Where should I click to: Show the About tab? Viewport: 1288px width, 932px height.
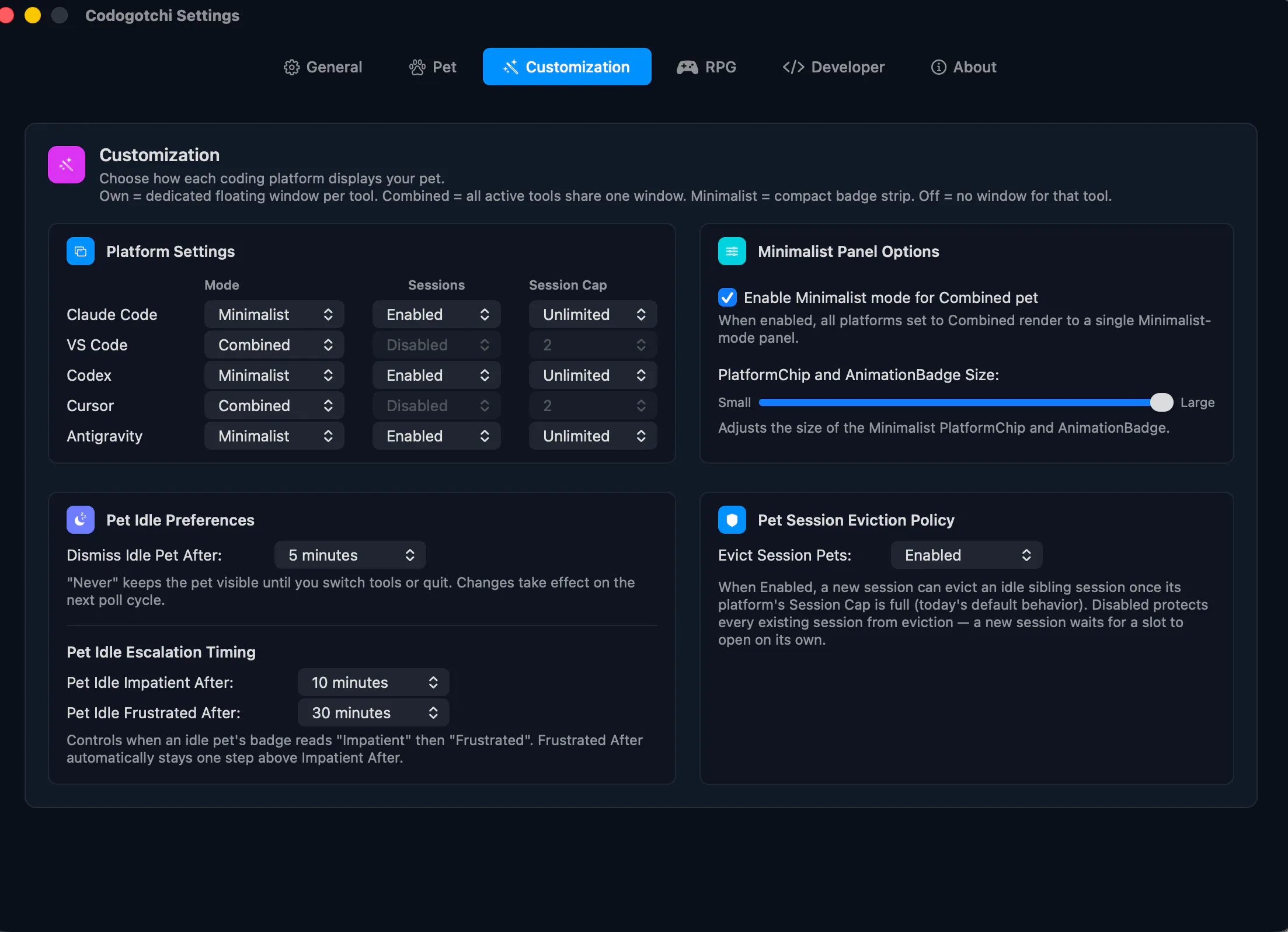click(x=963, y=67)
